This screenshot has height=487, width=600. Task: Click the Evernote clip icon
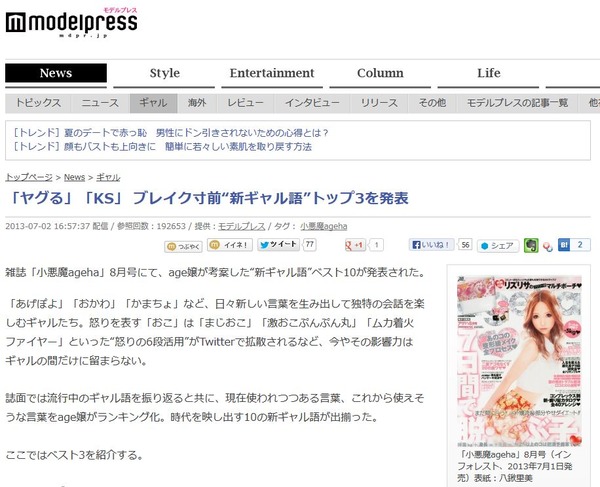point(531,246)
